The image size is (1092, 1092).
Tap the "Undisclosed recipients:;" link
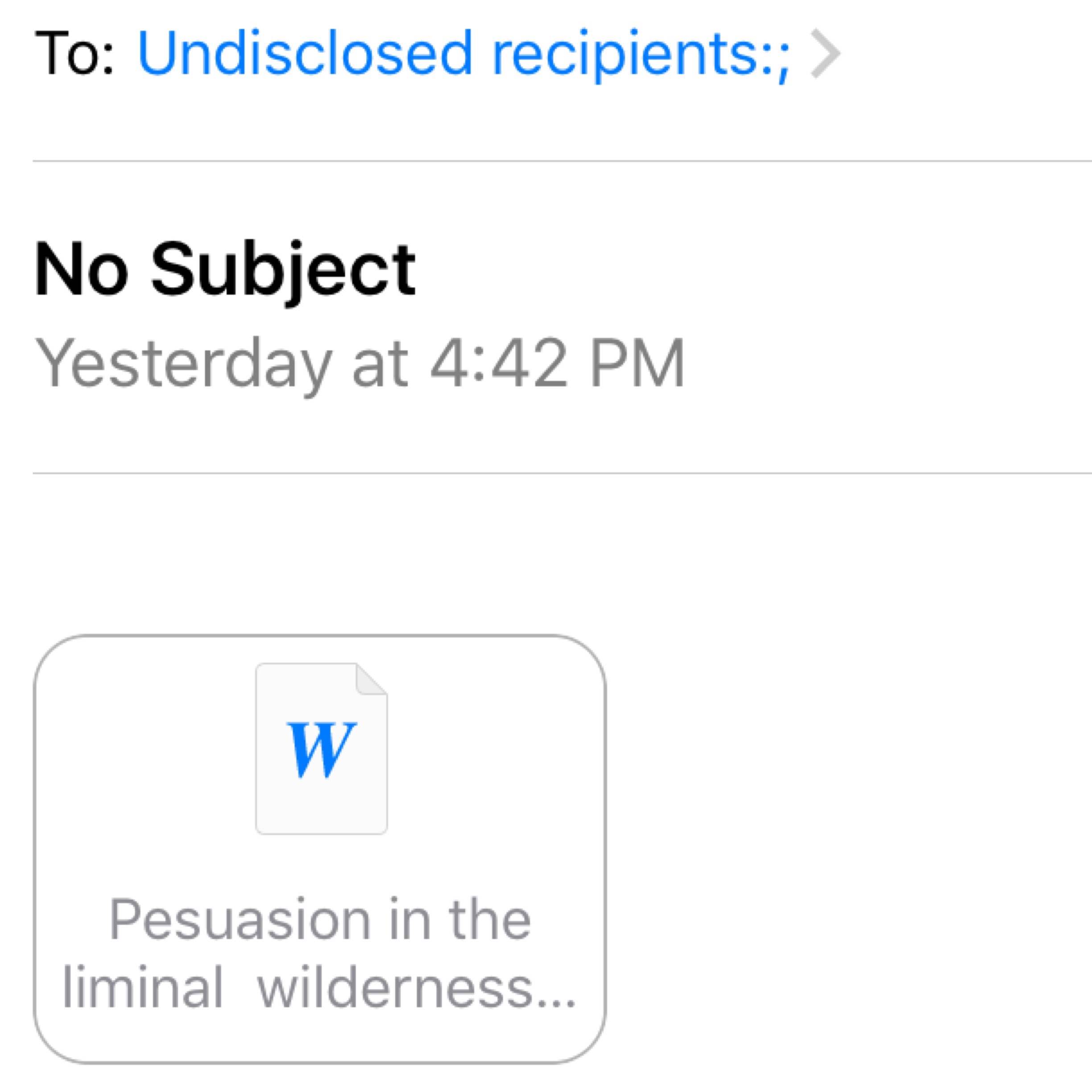click(463, 54)
